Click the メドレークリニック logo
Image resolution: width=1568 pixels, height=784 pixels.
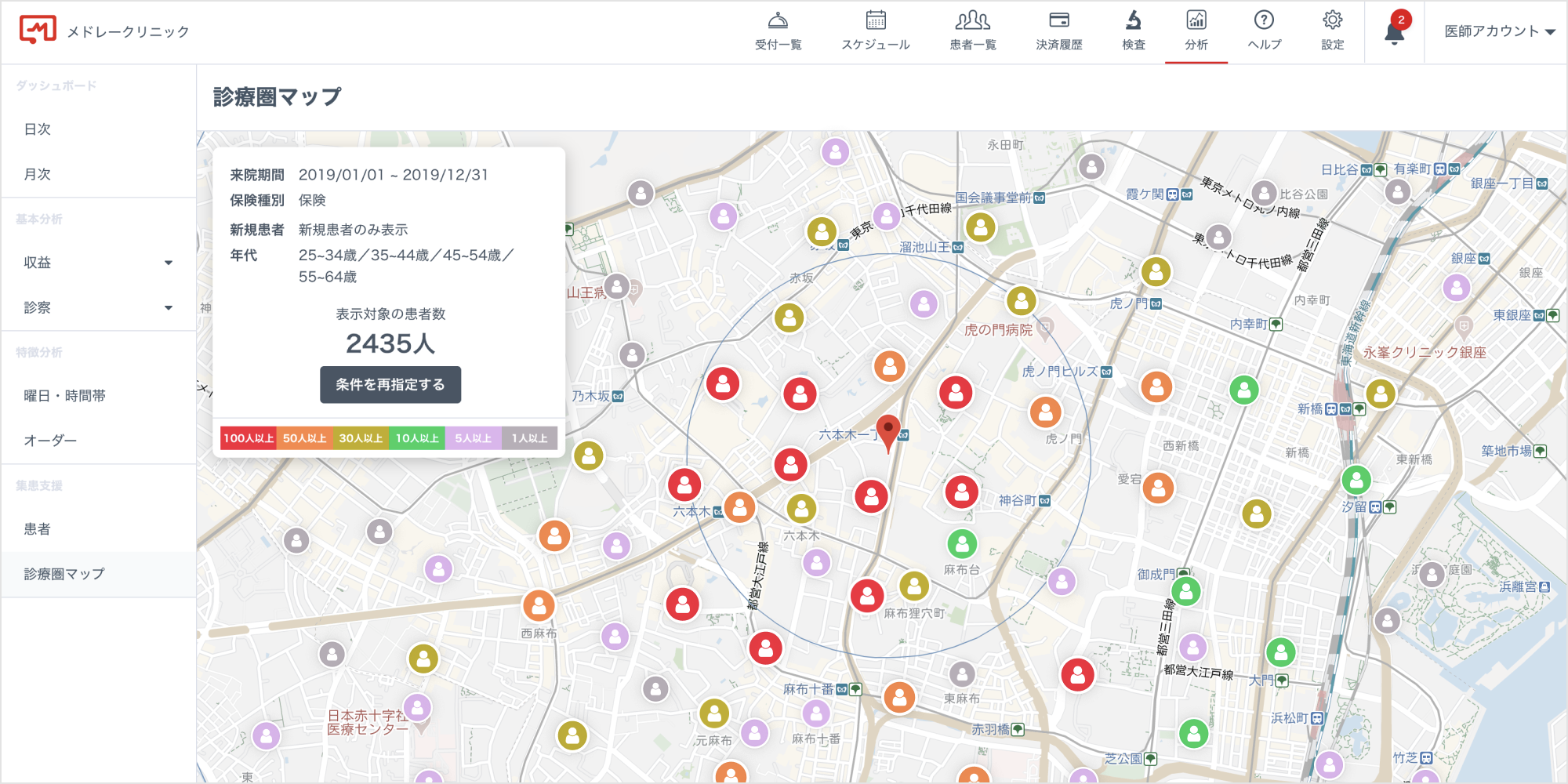click(38, 31)
